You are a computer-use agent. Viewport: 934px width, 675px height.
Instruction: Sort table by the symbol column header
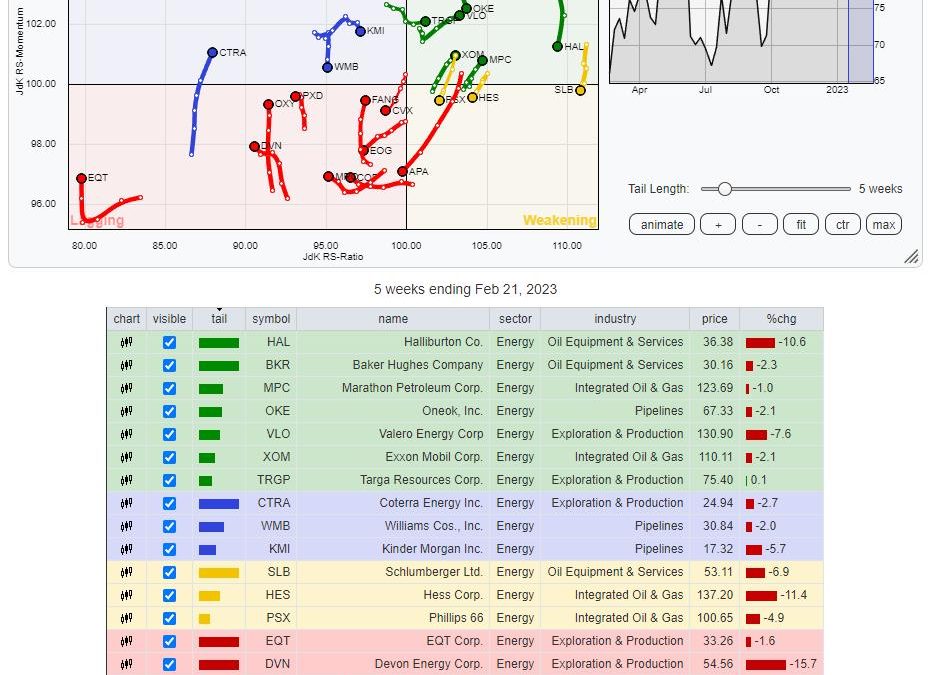pyautogui.click(x=271, y=319)
